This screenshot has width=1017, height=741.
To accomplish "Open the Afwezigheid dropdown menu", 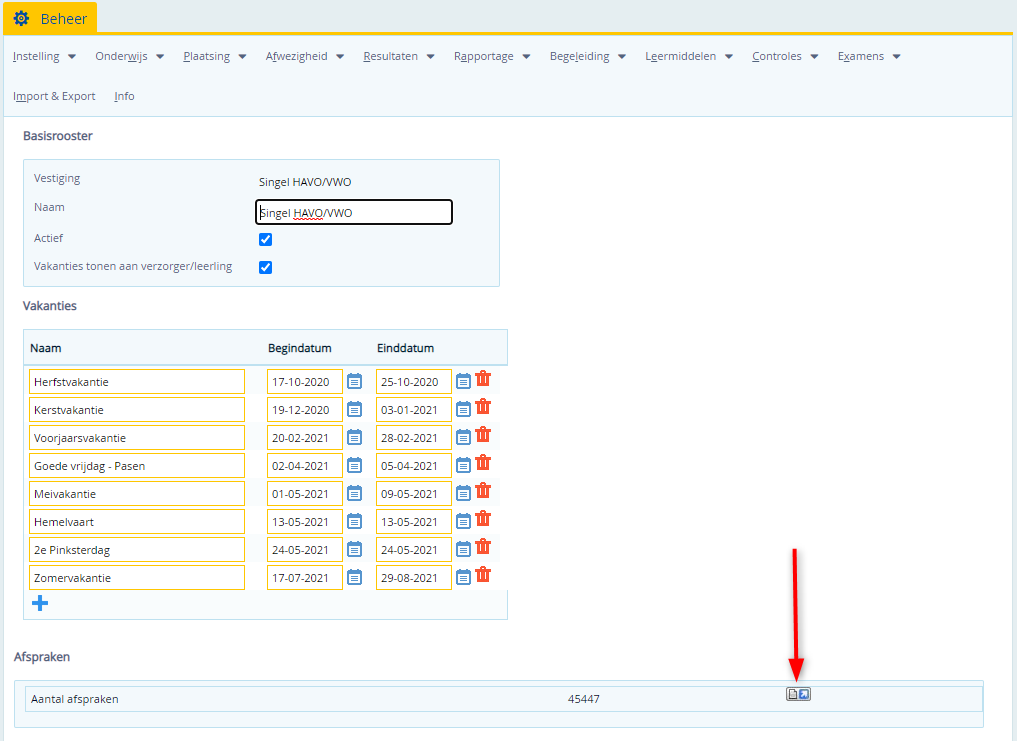I will pos(305,56).
